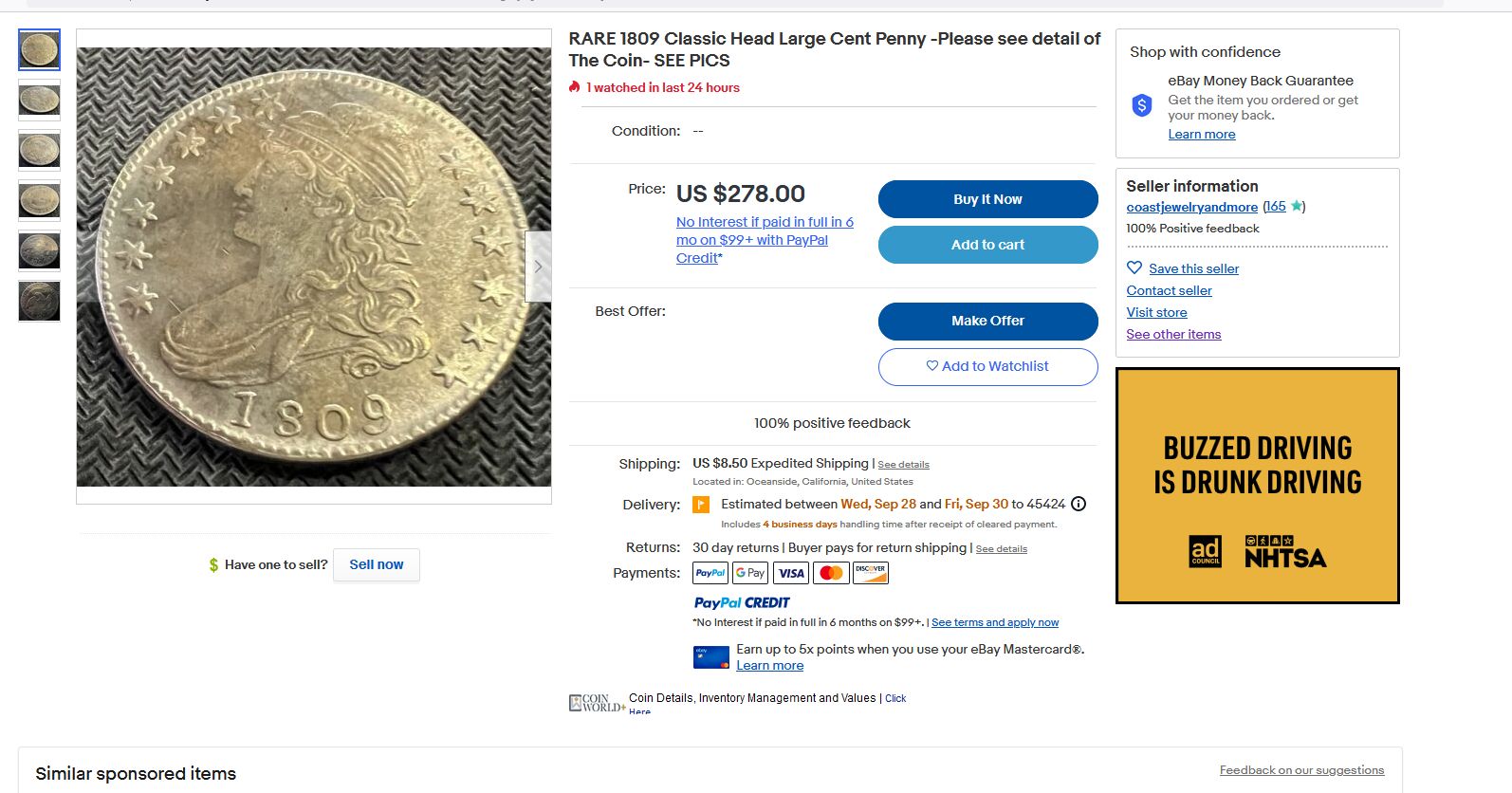
Task: Click the Mastercard payment icon
Action: point(831,573)
